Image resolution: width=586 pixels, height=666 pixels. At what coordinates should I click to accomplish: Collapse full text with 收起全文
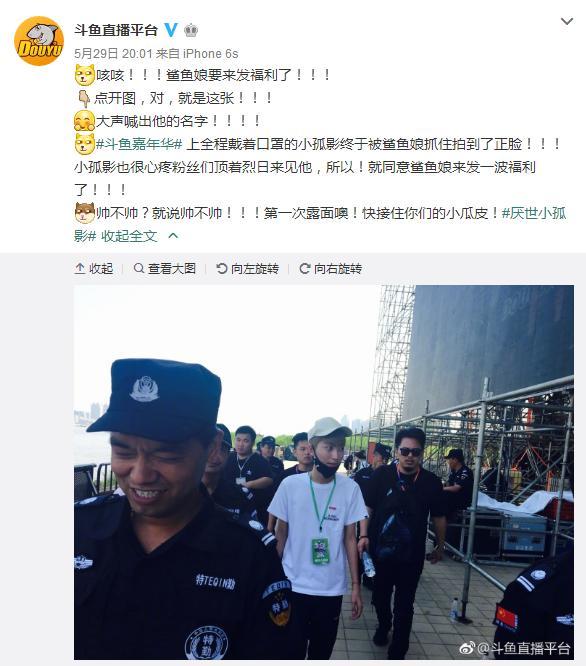pyautogui.click(x=129, y=236)
